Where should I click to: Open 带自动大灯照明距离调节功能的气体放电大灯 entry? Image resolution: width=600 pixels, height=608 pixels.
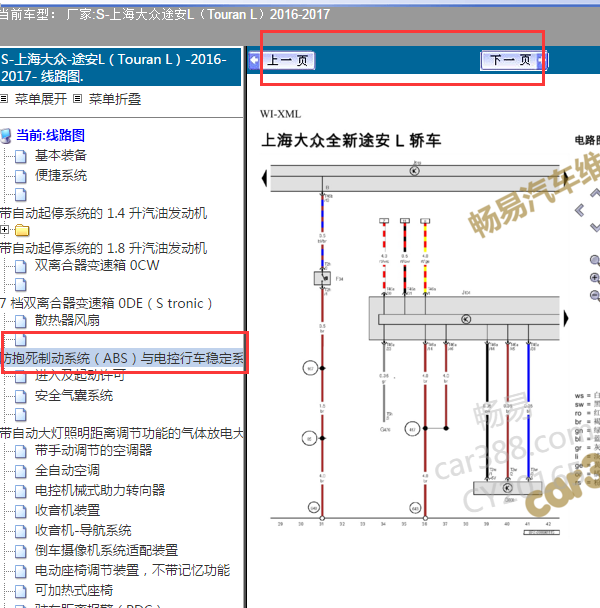click(x=122, y=433)
